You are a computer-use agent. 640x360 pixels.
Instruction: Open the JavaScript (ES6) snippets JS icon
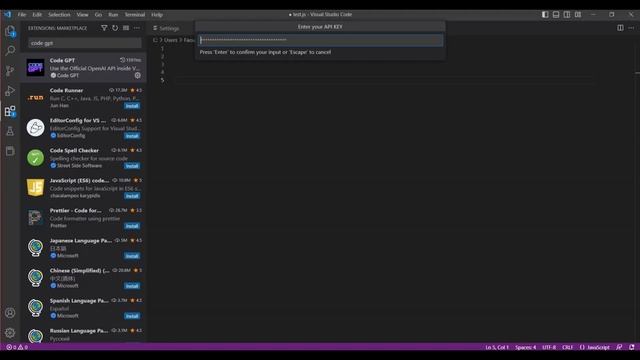pos(36,188)
